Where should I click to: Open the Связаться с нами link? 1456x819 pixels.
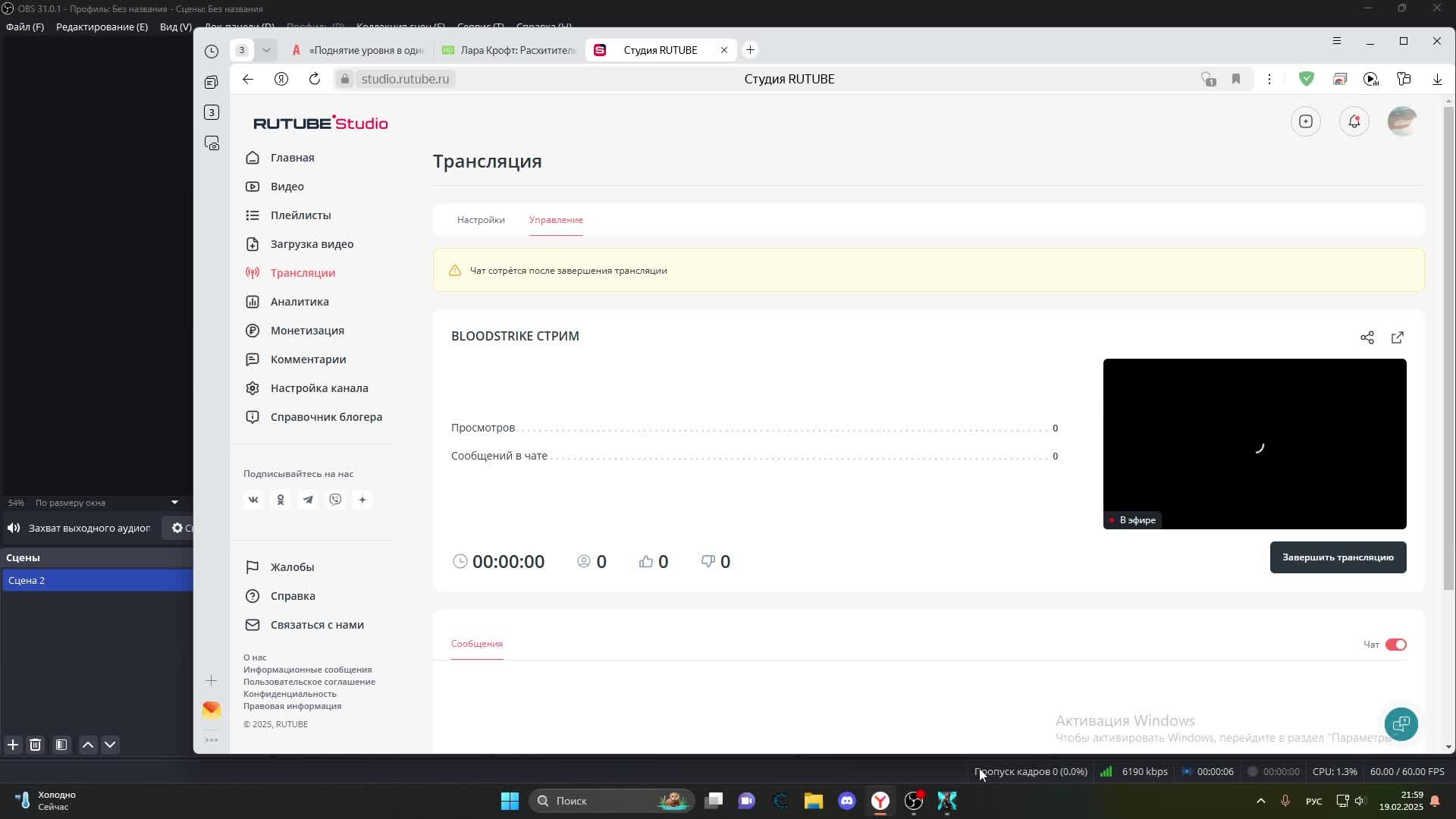[x=317, y=624]
